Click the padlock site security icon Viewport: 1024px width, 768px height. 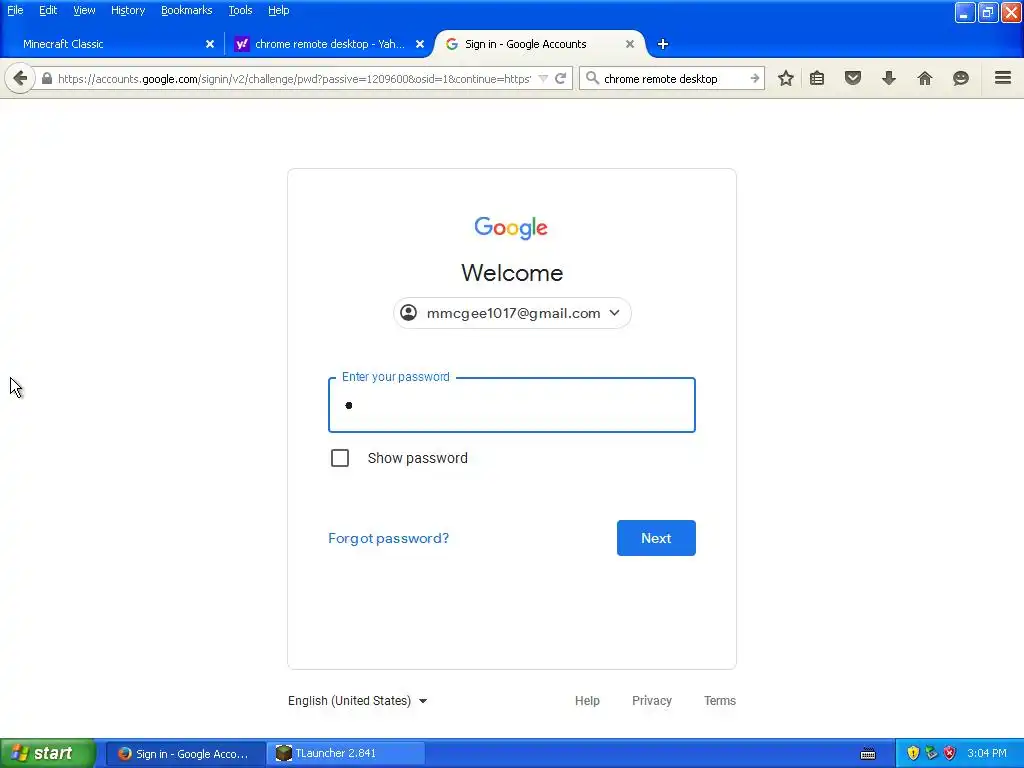(47, 78)
